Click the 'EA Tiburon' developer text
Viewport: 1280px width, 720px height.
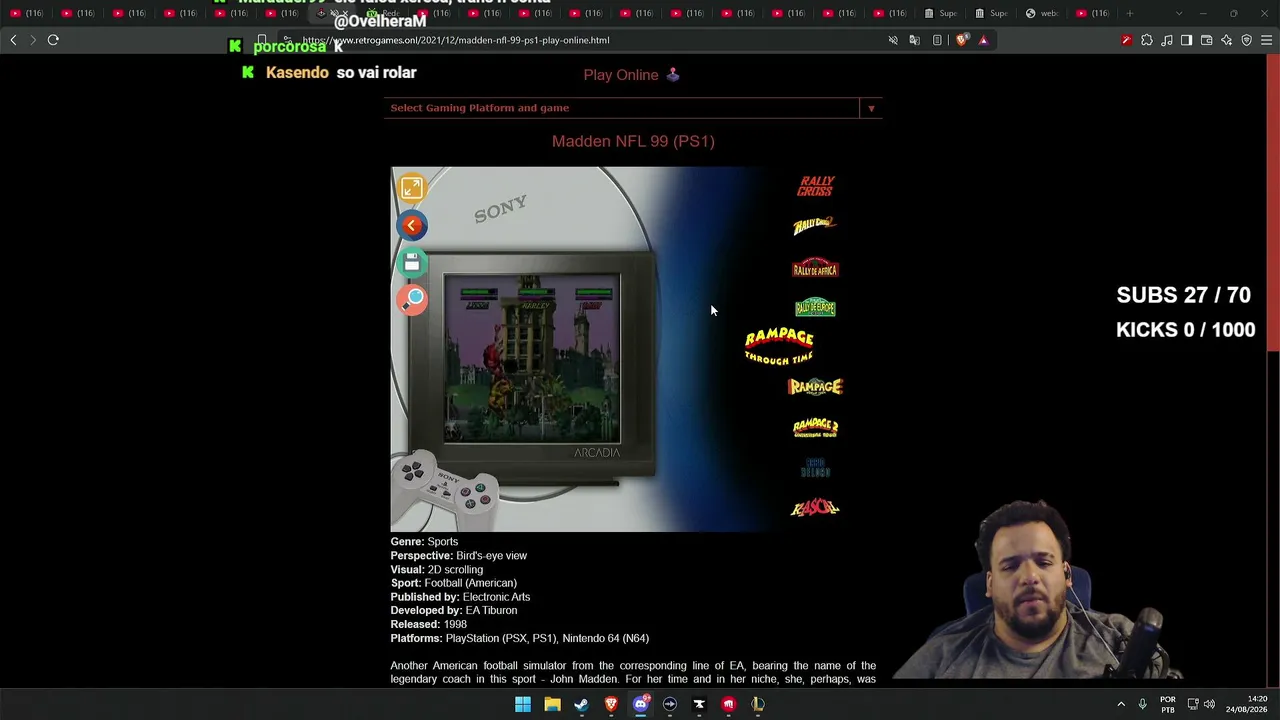pyautogui.click(x=491, y=610)
